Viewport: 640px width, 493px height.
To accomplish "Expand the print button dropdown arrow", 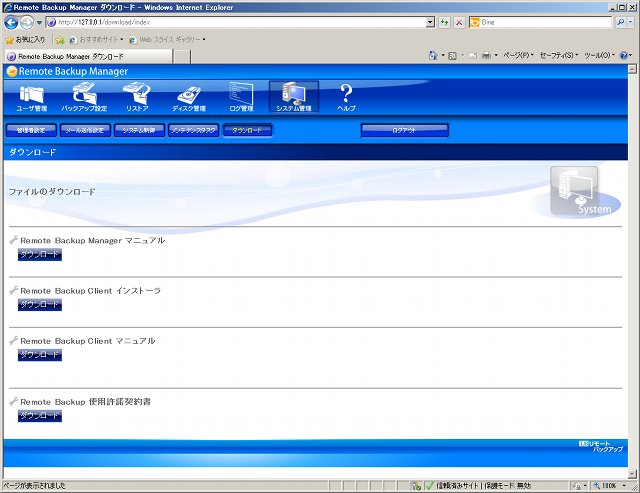I will click(496, 56).
